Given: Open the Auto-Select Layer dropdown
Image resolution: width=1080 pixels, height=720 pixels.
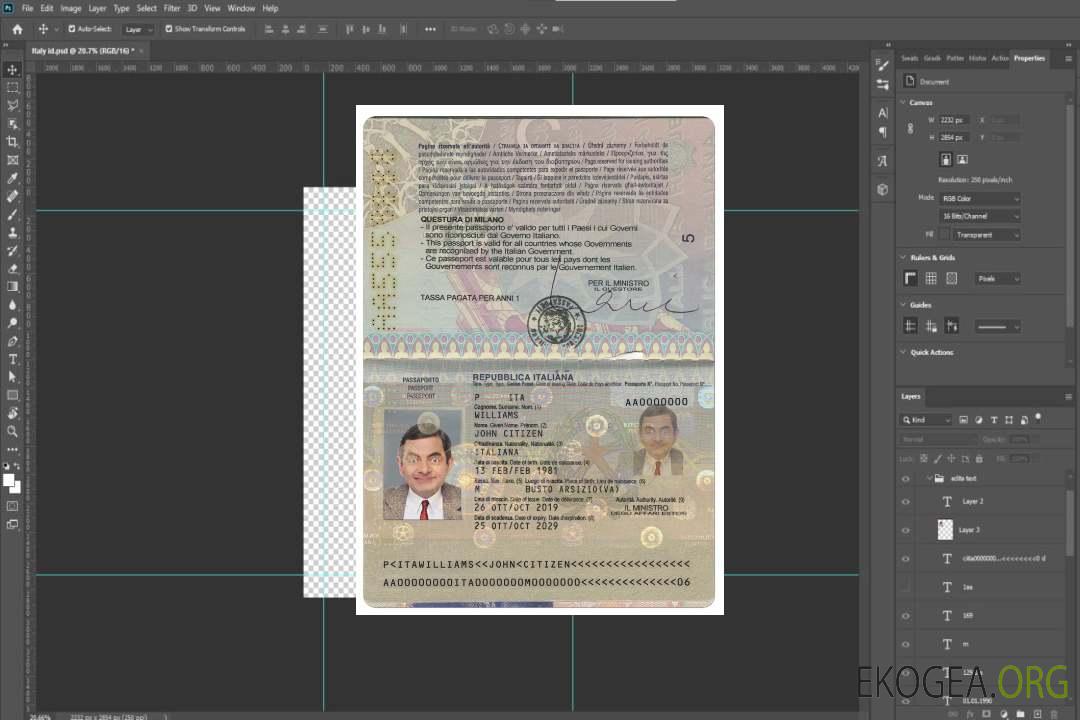Looking at the screenshot, I should 138,29.
